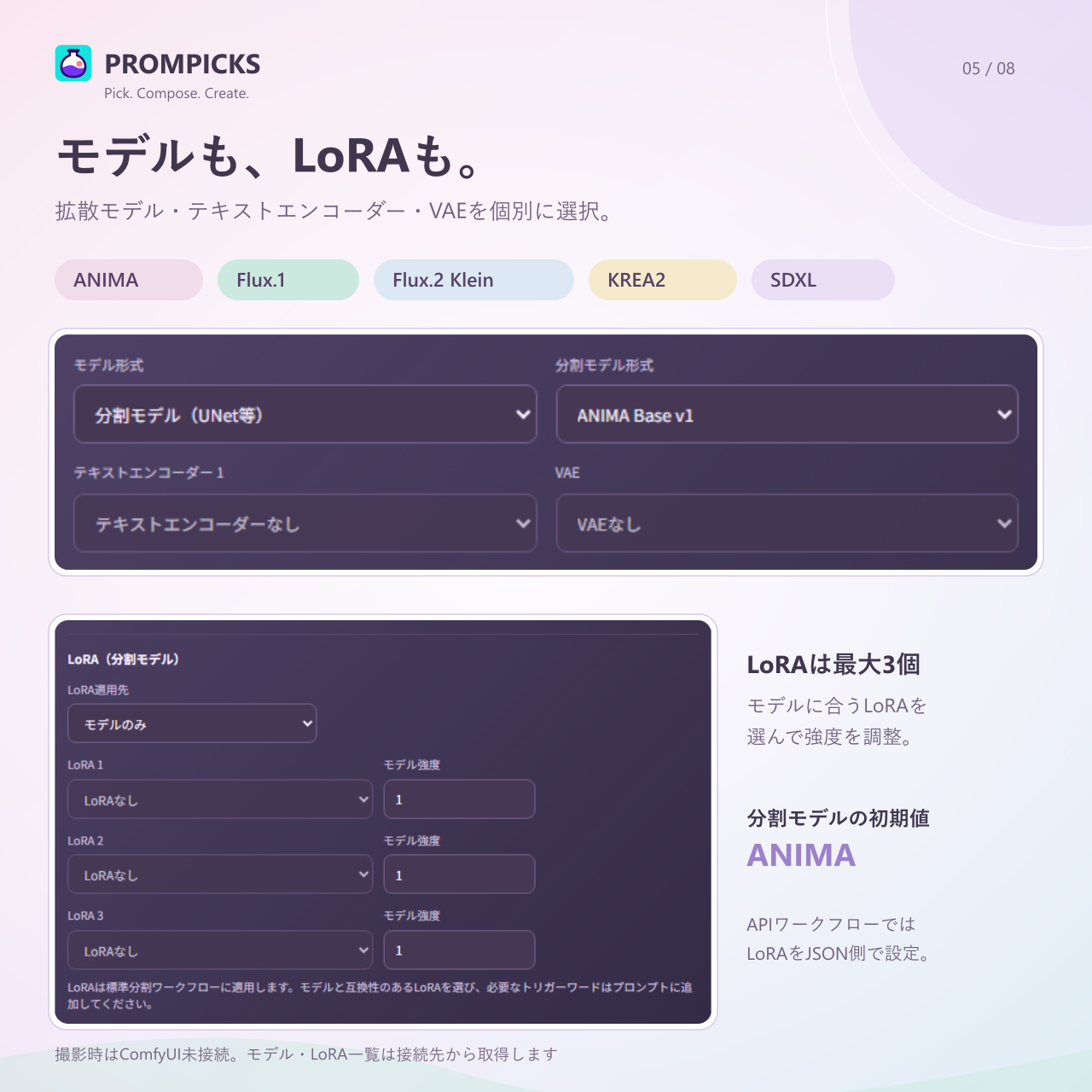Open the LoRA適用先 モデルのみ dropdown

[x=192, y=723]
